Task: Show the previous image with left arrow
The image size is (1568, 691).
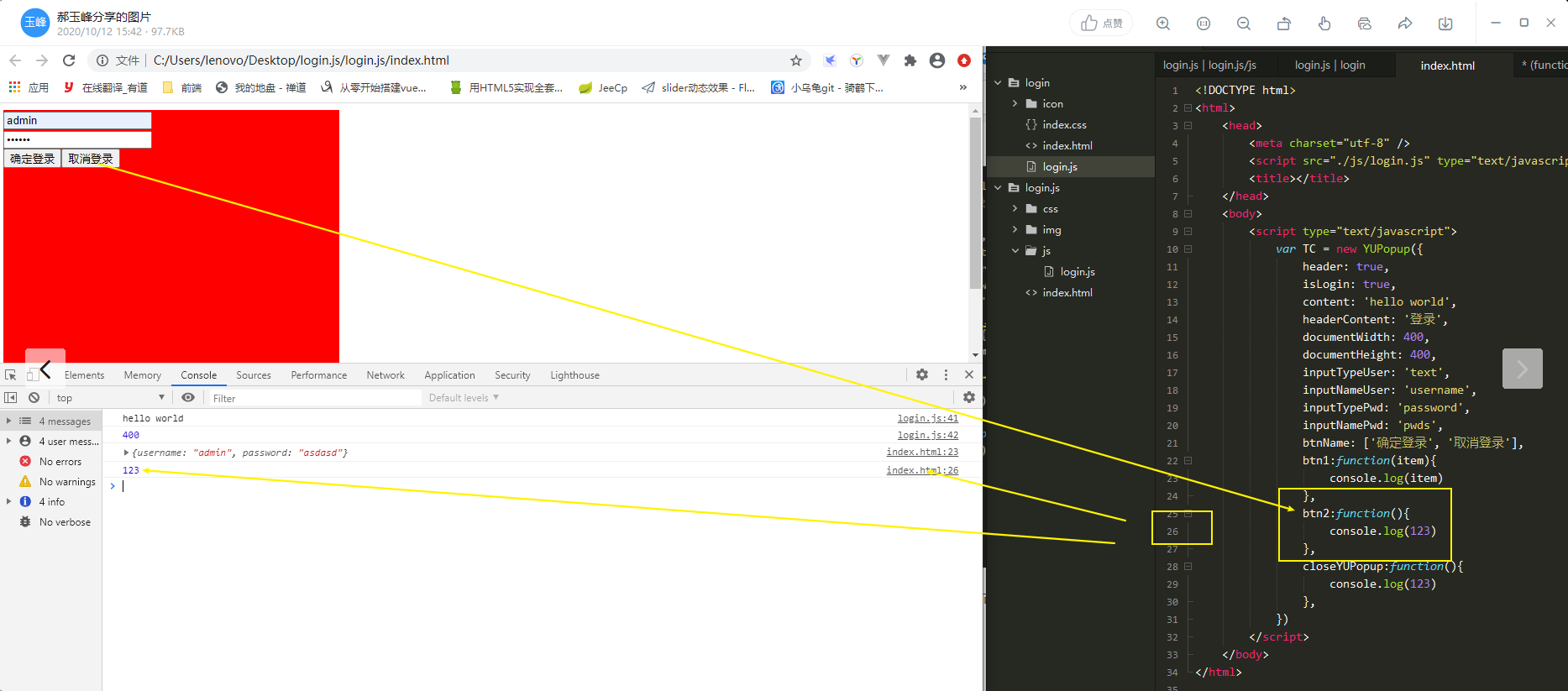Action: (45, 369)
